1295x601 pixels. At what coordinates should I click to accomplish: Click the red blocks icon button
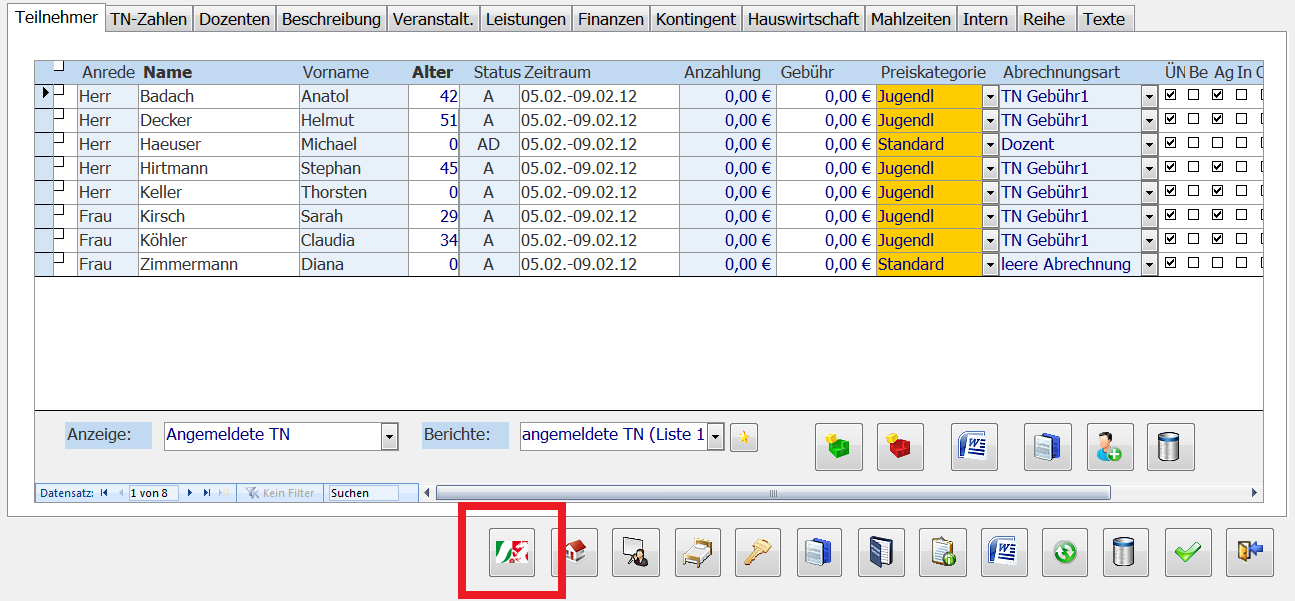point(900,447)
